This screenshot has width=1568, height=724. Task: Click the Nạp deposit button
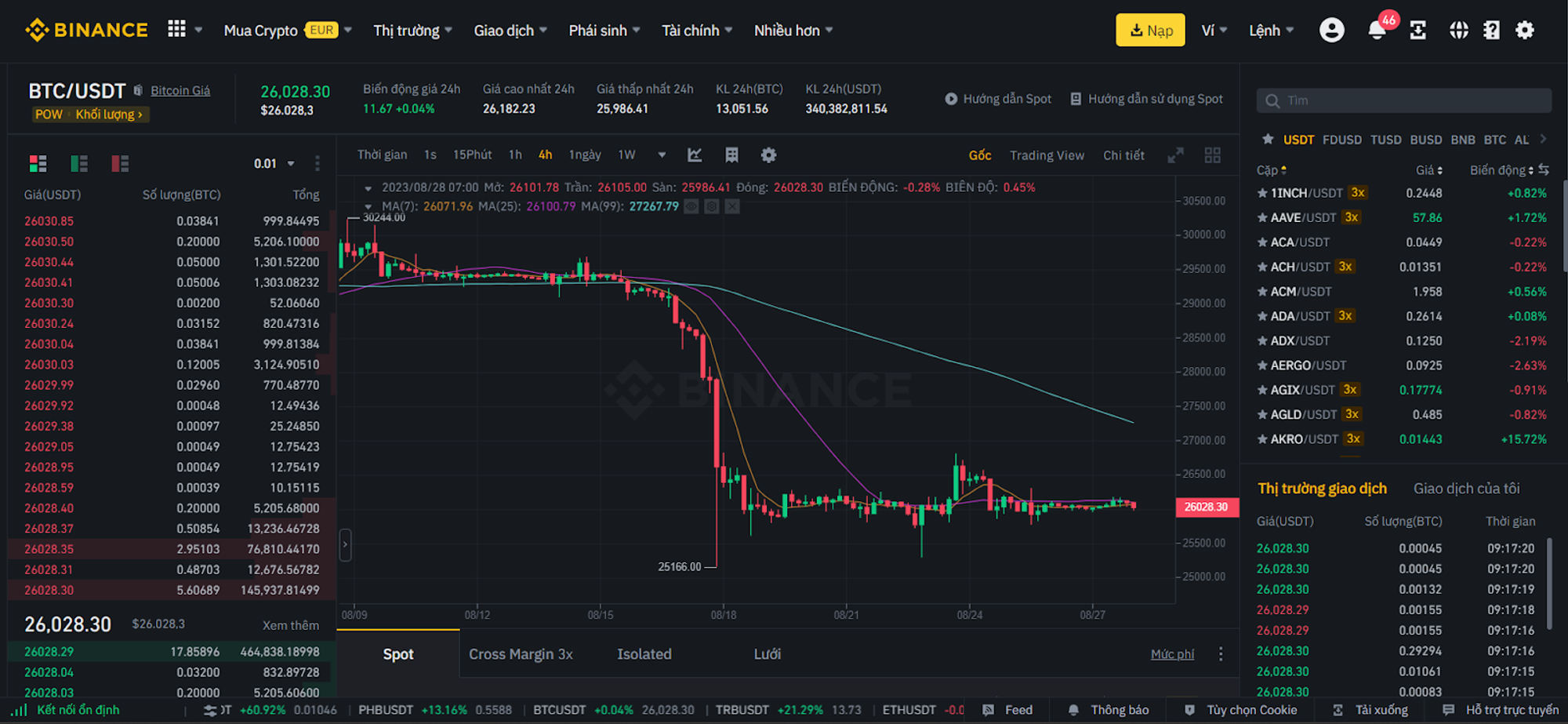(1149, 30)
